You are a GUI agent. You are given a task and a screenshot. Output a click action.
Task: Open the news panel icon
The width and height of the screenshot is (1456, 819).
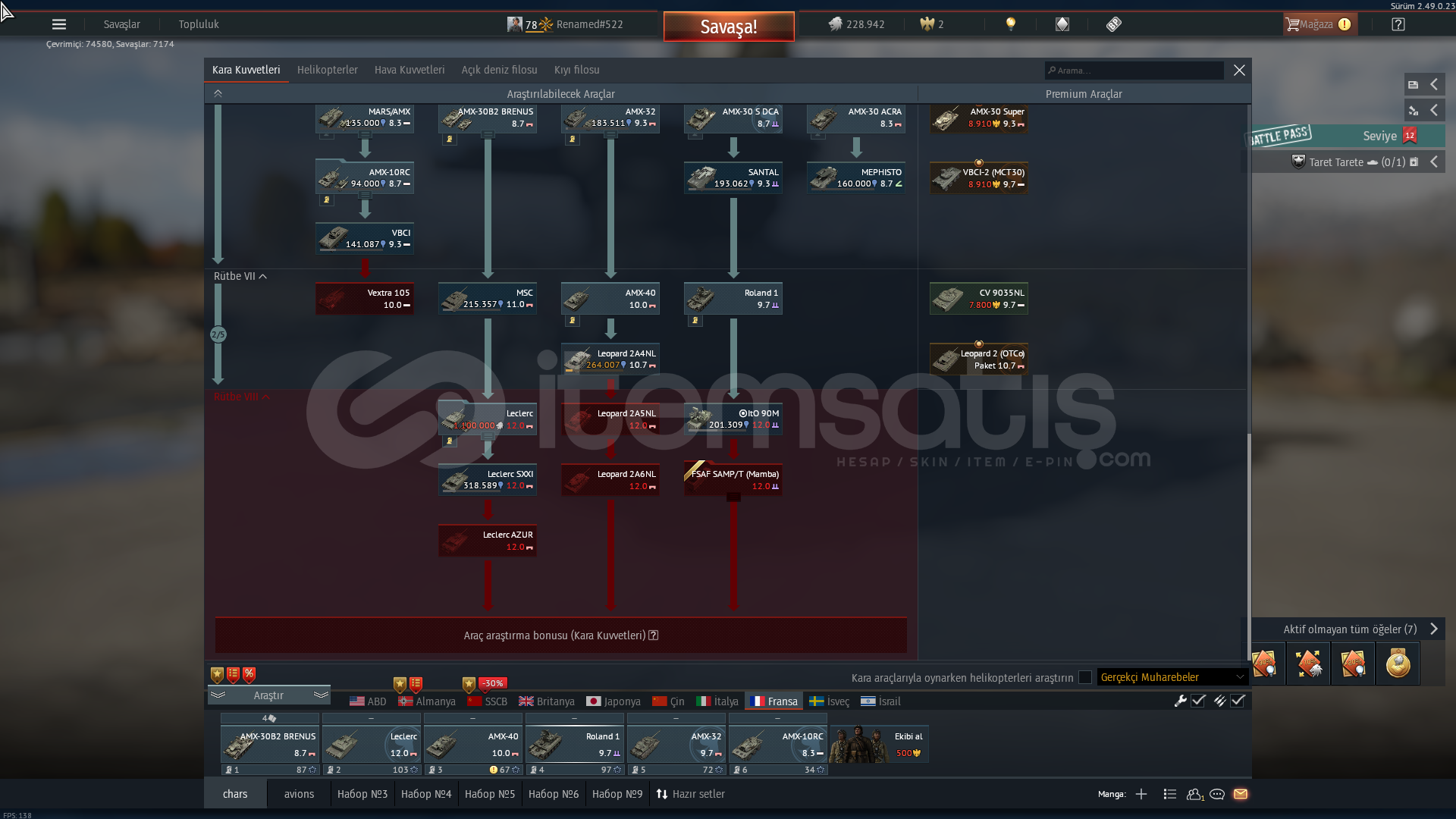coord(1413,85)
